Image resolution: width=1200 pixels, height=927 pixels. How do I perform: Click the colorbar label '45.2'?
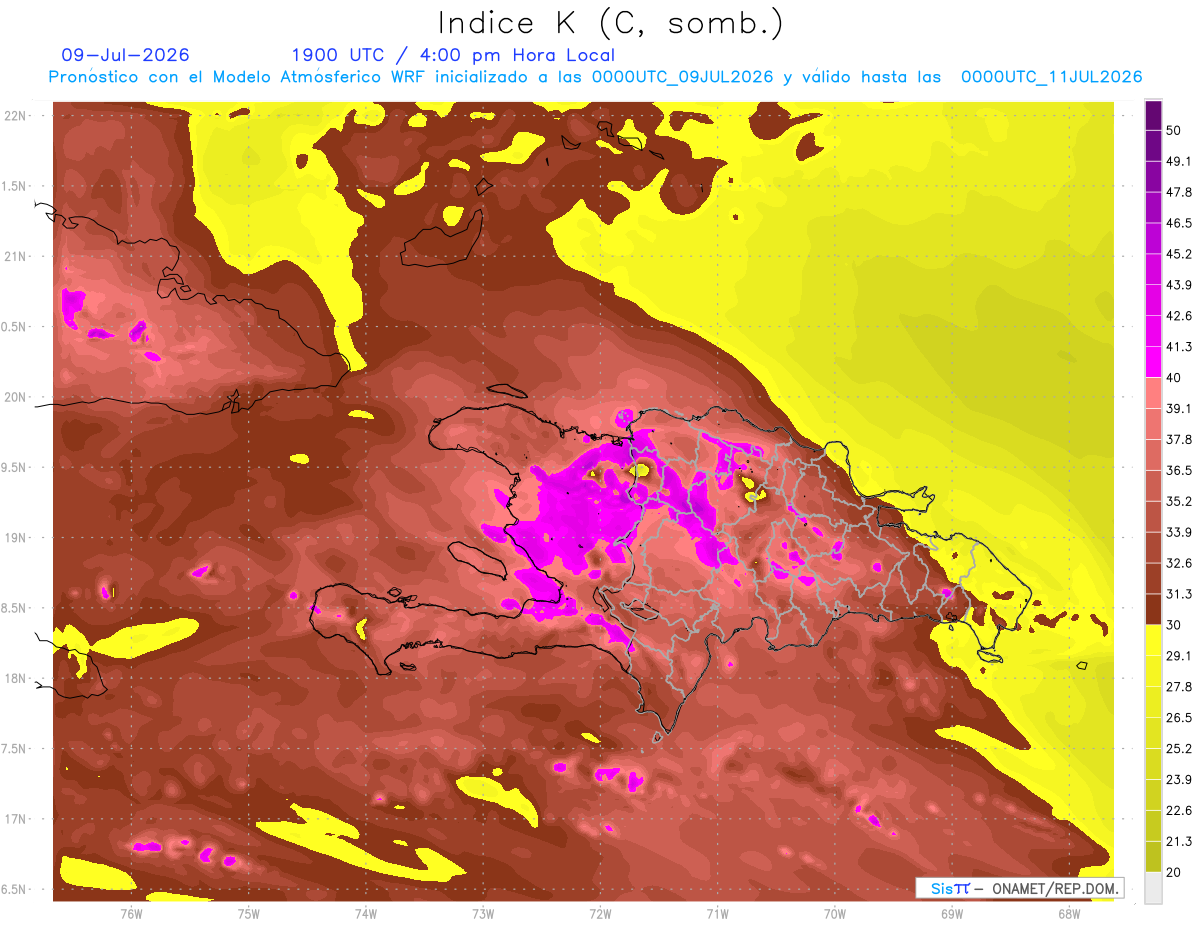coord(1180,255)
